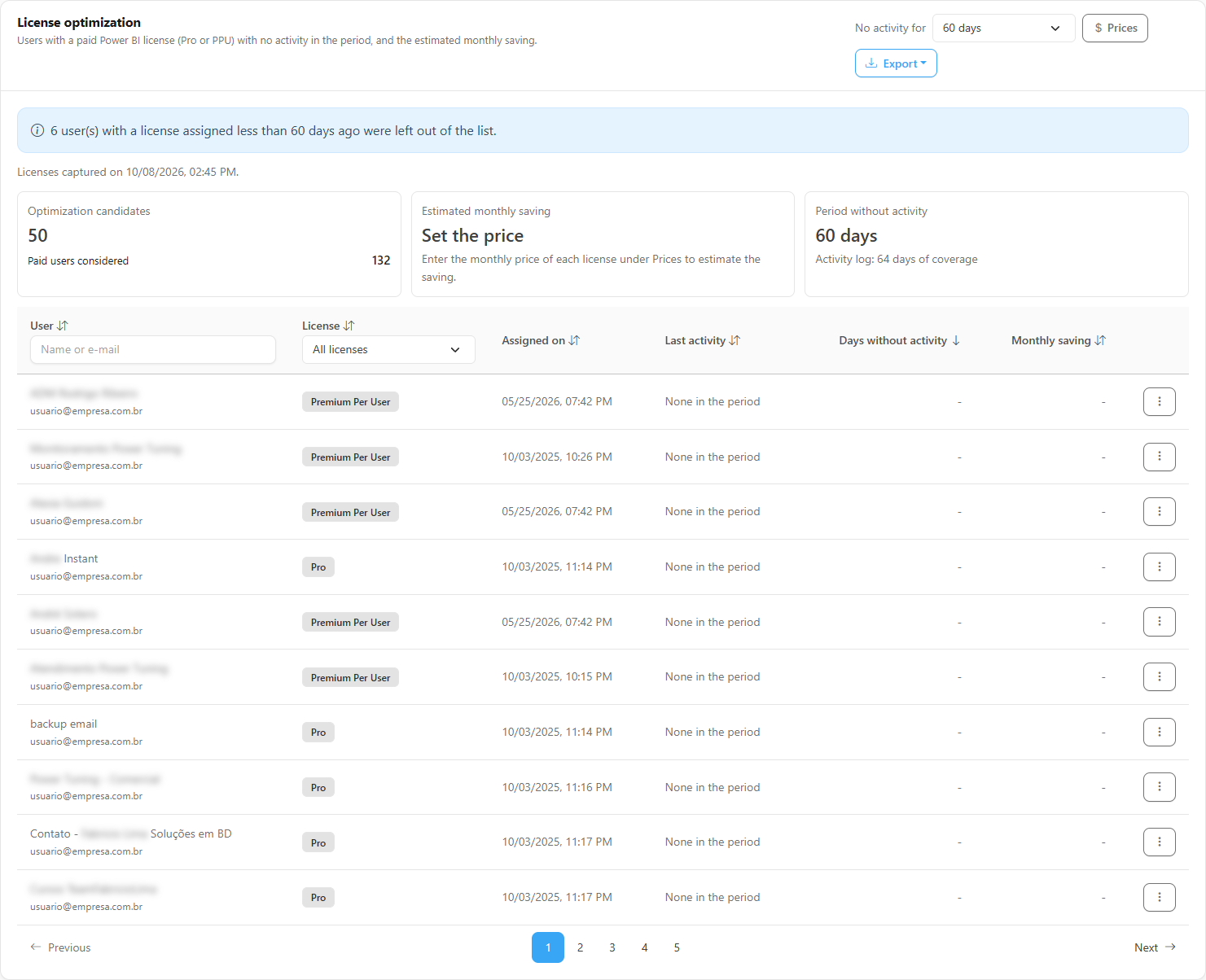Go to the Previous page
Viewport: 1206px width, 980px height.
pyautogui.click(x=60, y=947)
